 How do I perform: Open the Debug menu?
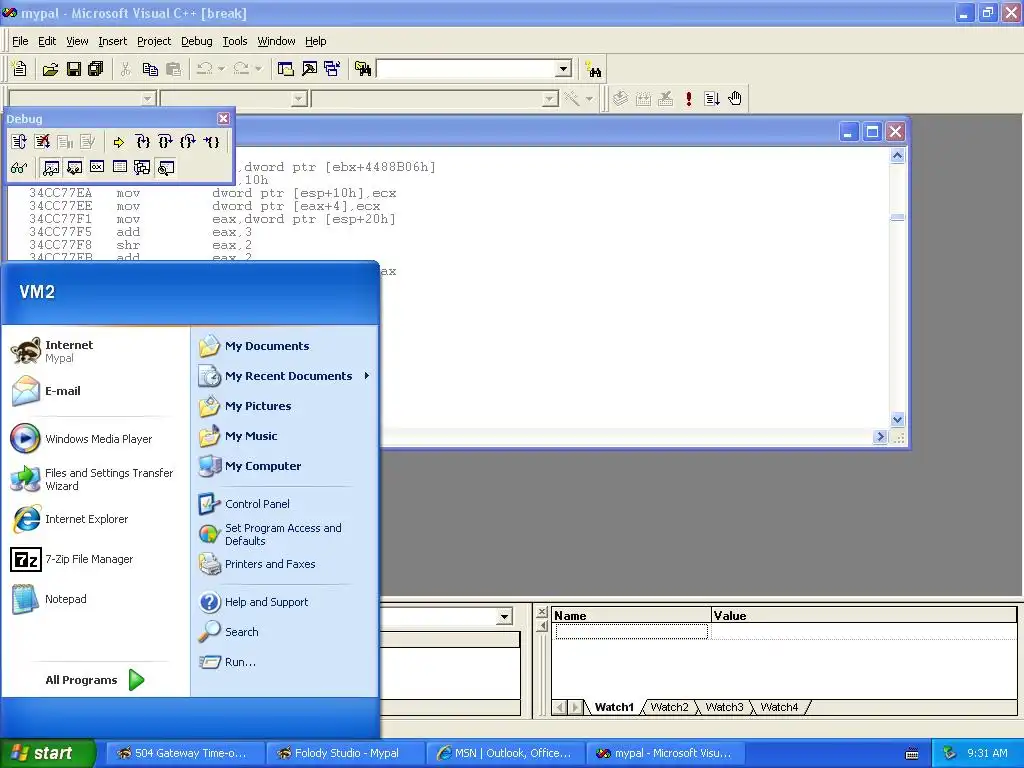(197, 41)
